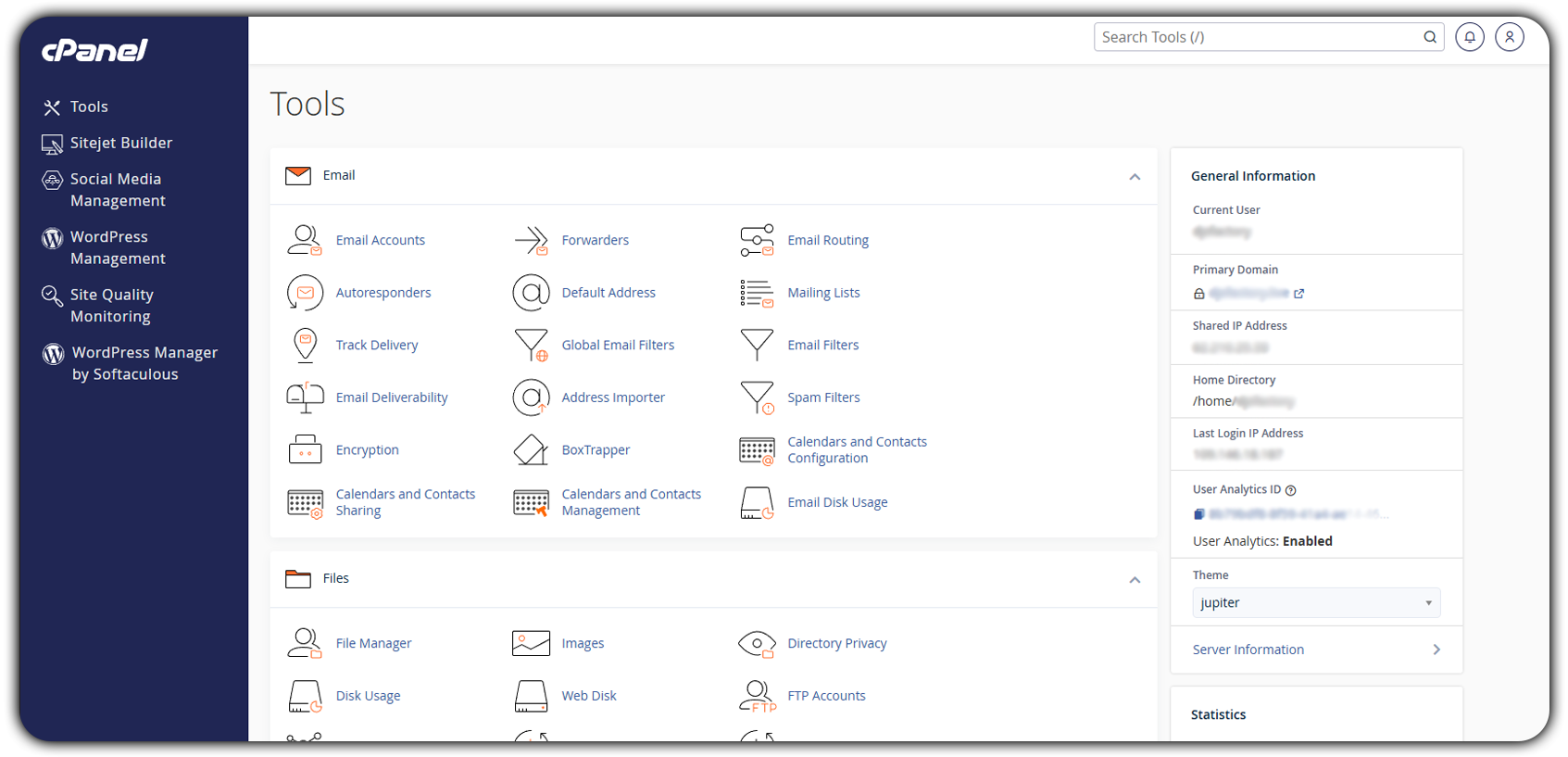Image resolution: width=1568 pixels, height=757 pixels.
Task: Click the Email Accounts icon
Action: click(305, 240)
